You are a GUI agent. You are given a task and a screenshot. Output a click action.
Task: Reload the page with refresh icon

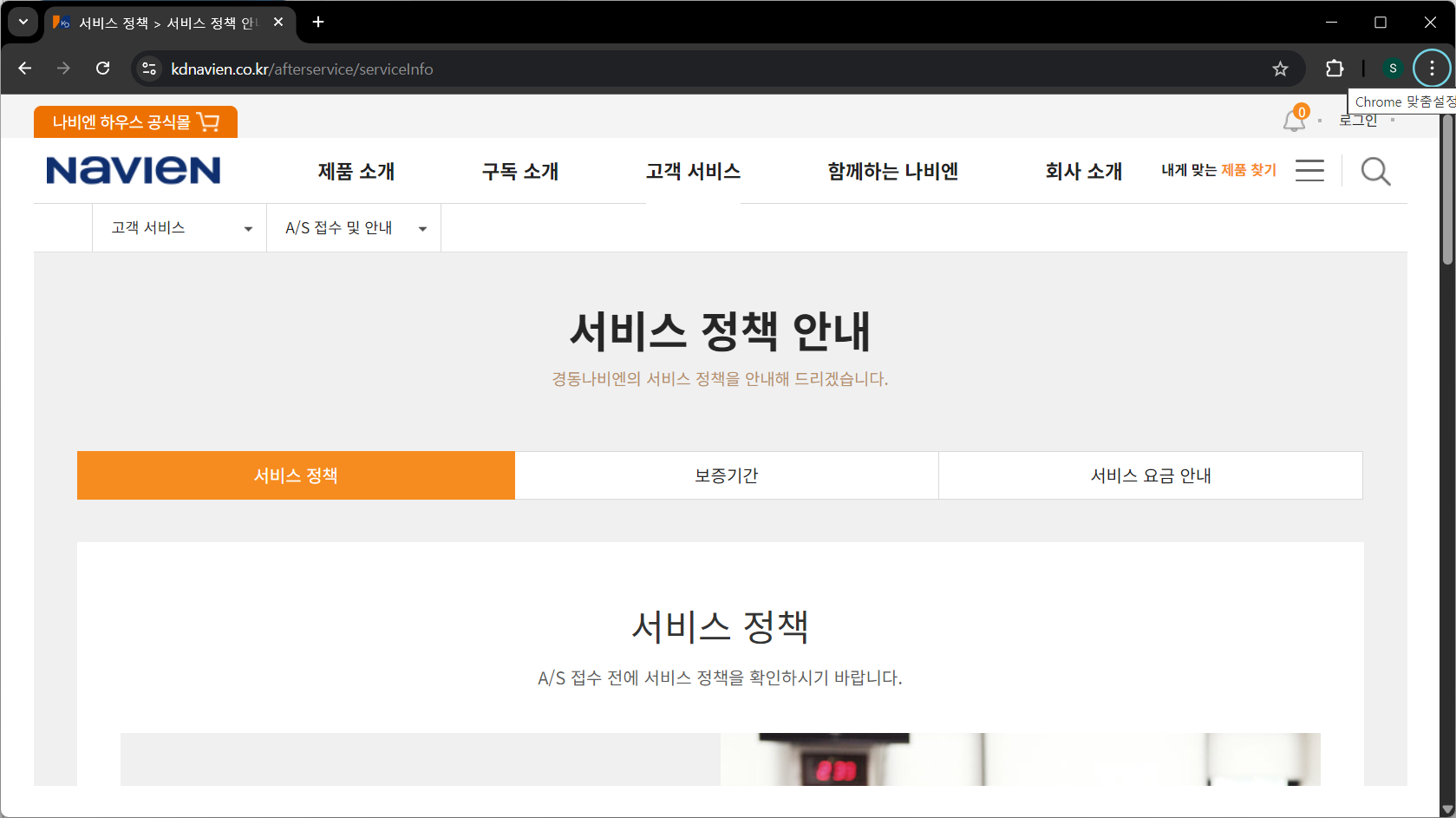[102, 69]
